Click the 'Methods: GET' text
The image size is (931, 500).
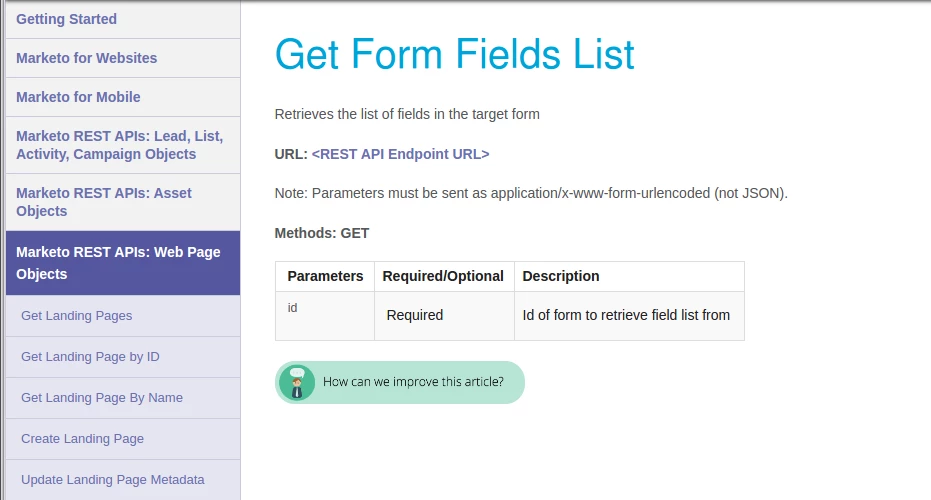click(322, 233)
